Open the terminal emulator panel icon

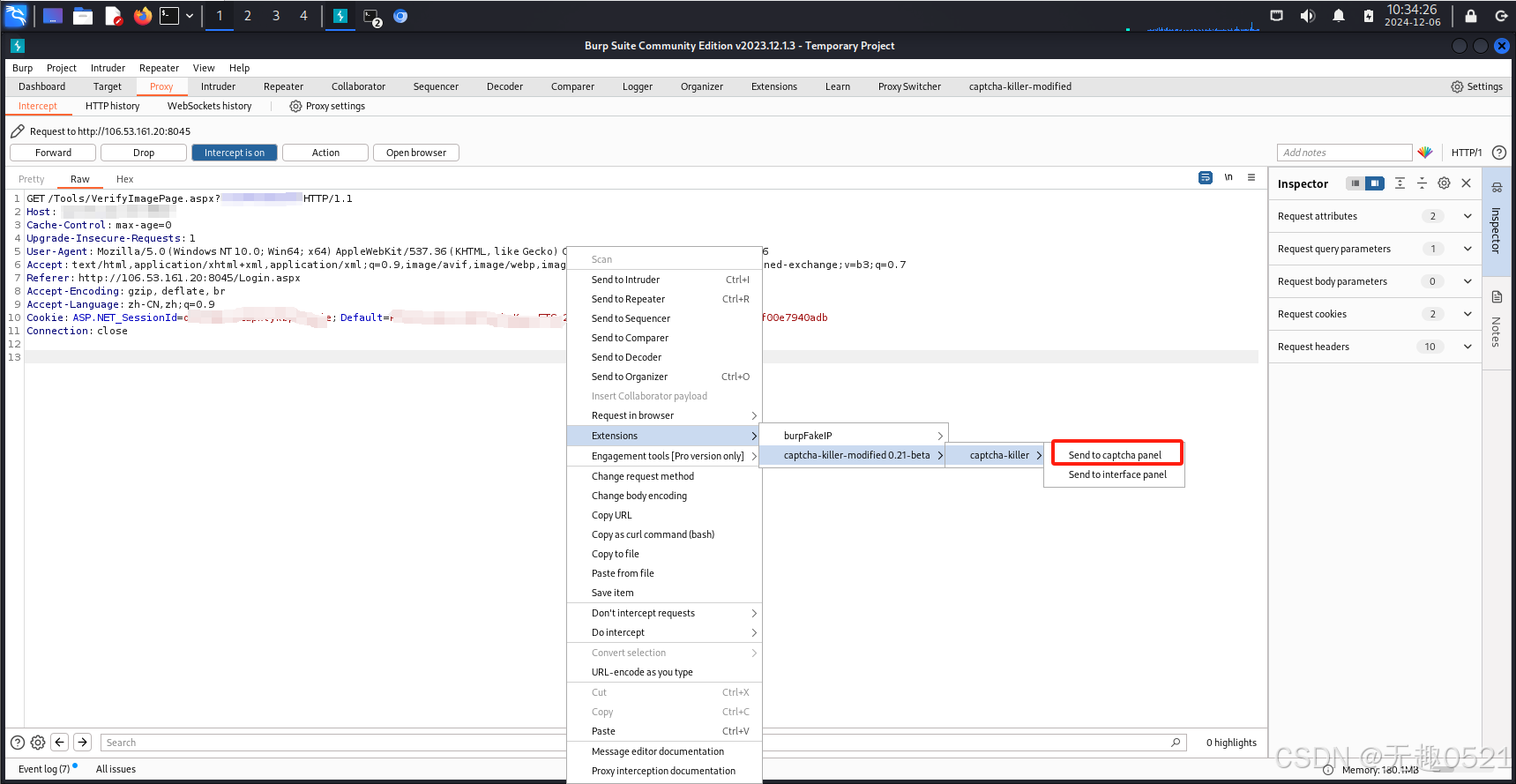pyautogui.click(x=168, y=16)
